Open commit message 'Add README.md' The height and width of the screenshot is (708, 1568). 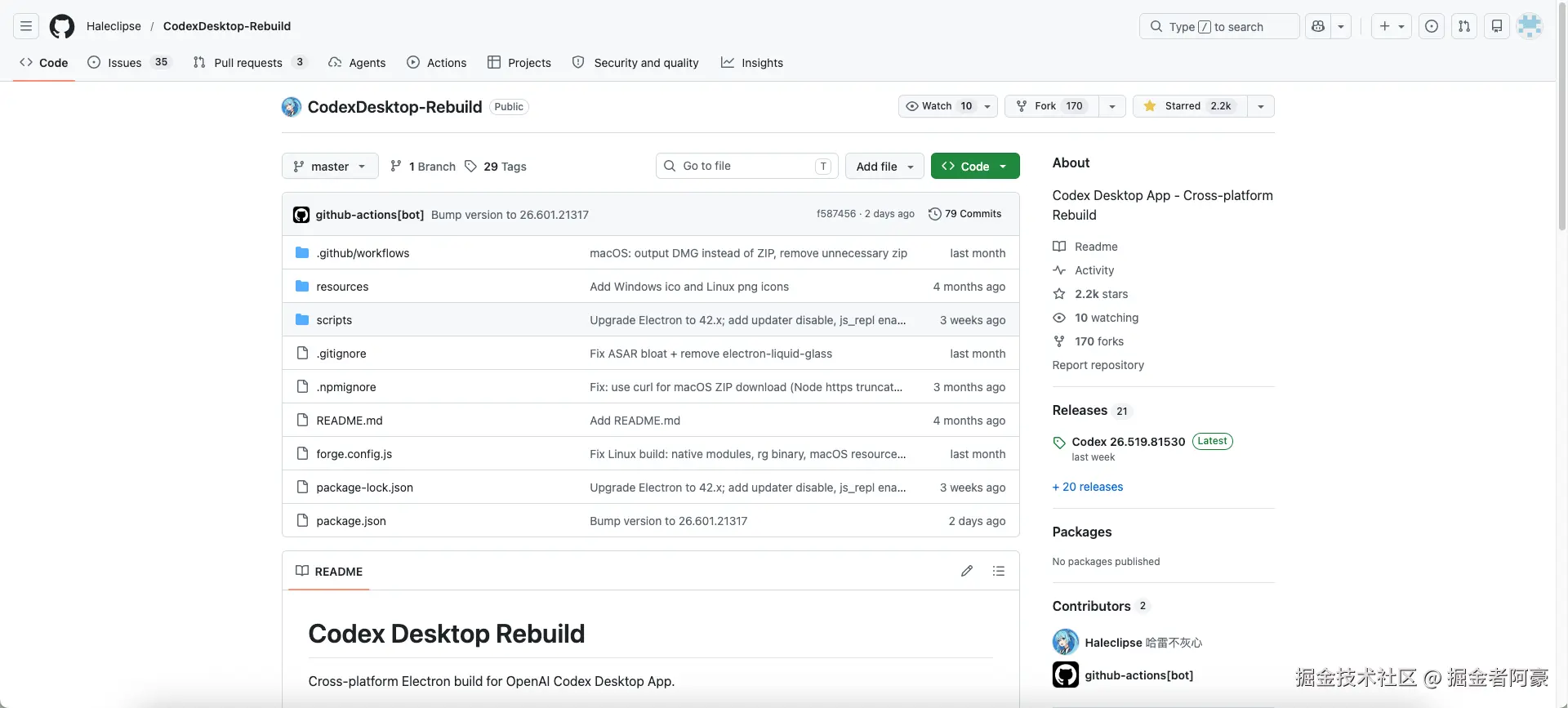(x=635, y=421)
